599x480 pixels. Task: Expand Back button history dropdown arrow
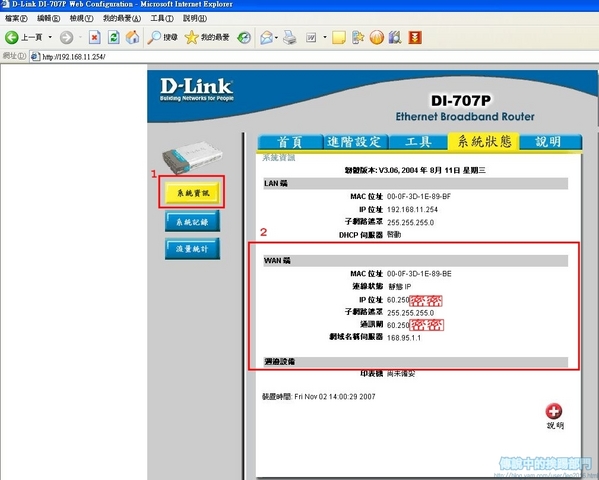pyautogui.click(x=50, y=37)
